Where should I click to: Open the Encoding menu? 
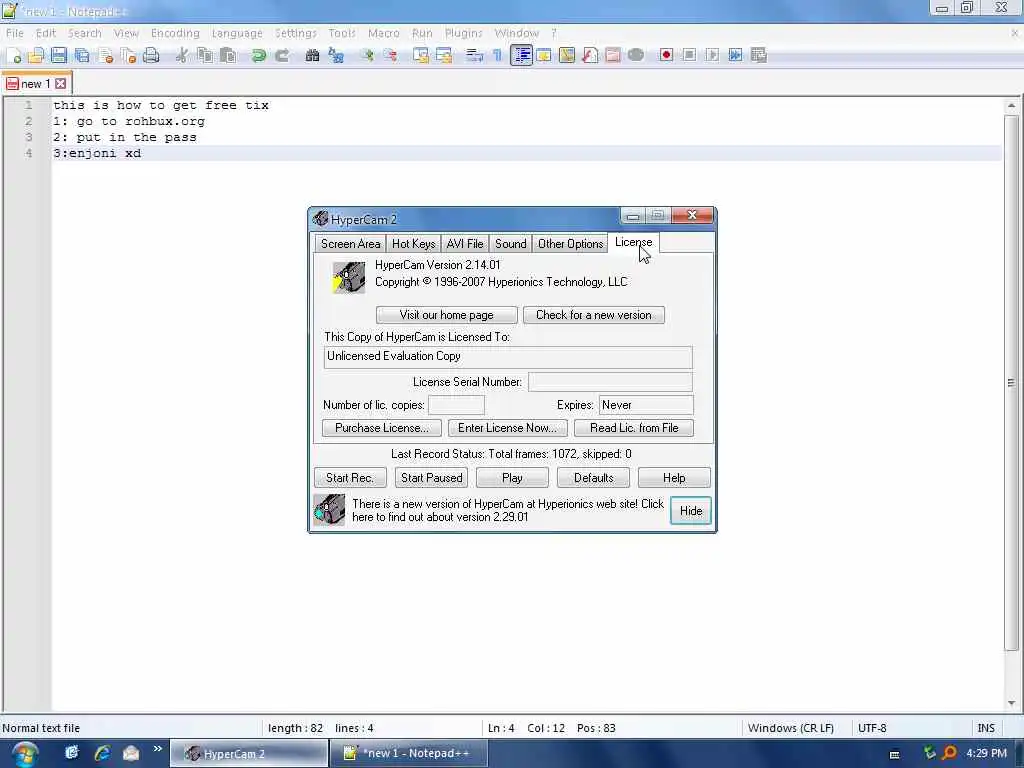click(175, 33)
